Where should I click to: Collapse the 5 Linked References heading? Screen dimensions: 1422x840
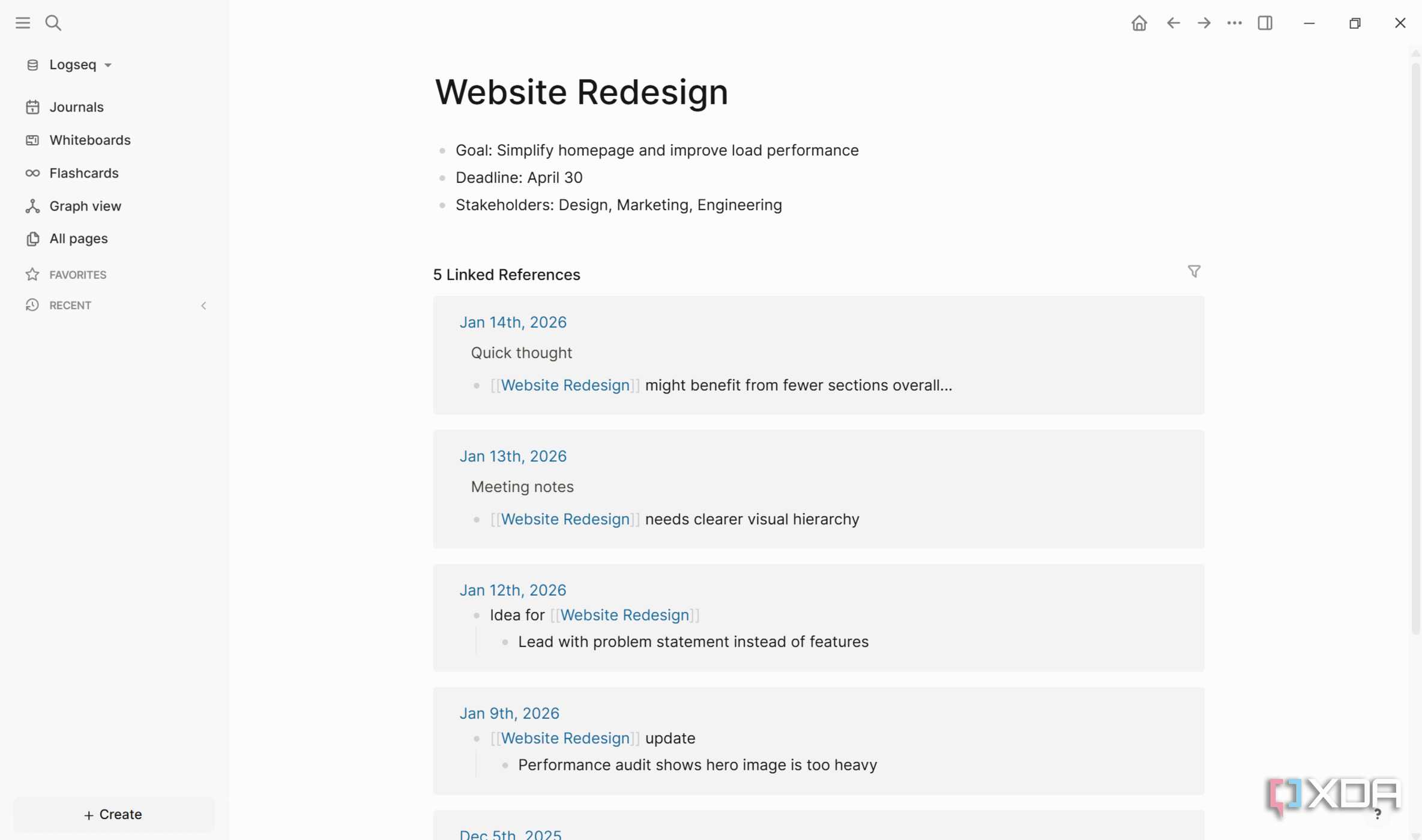coord(506,275)
